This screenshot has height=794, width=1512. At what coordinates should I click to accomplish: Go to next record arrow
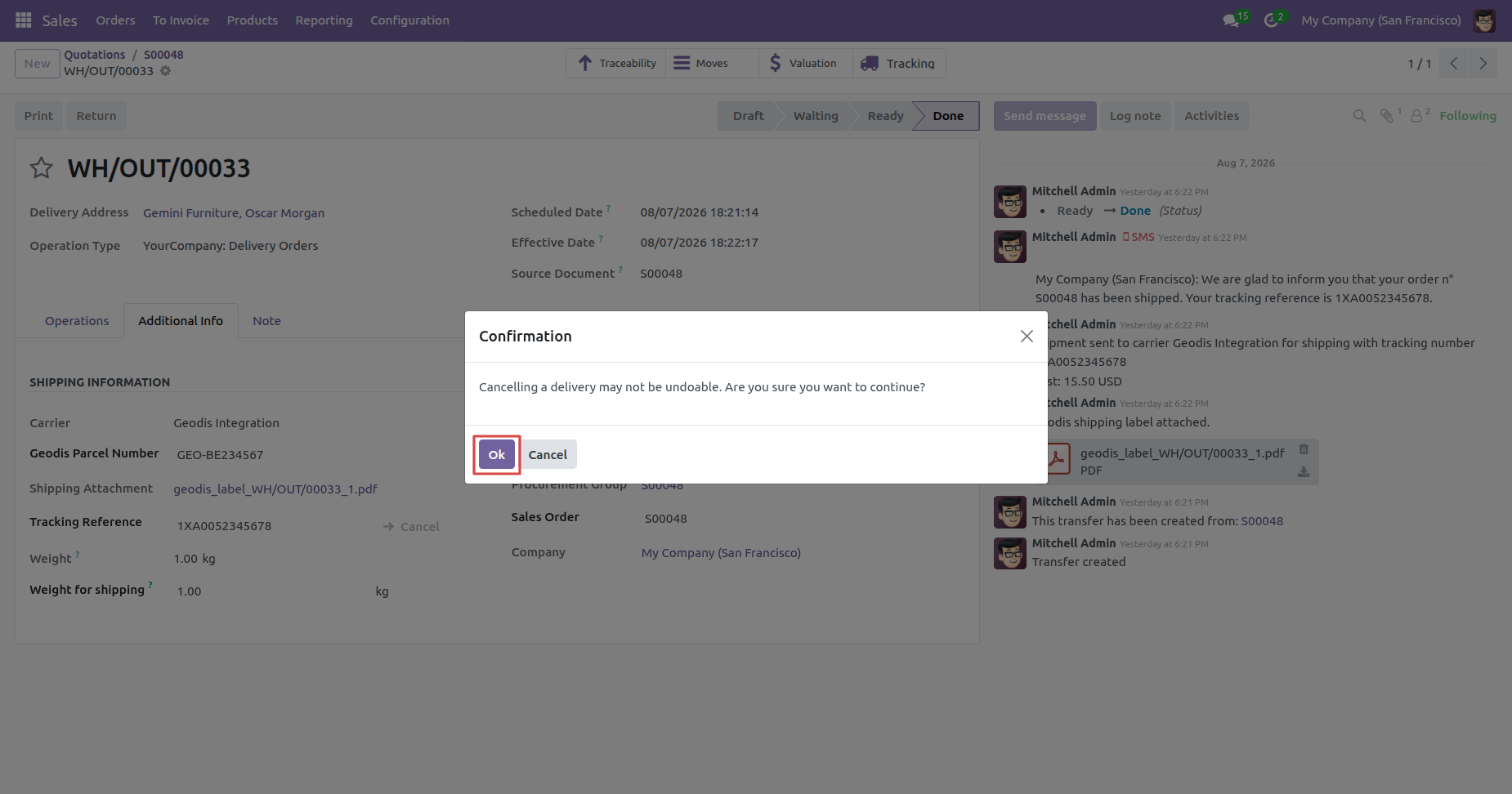[x=1483, y=64]
